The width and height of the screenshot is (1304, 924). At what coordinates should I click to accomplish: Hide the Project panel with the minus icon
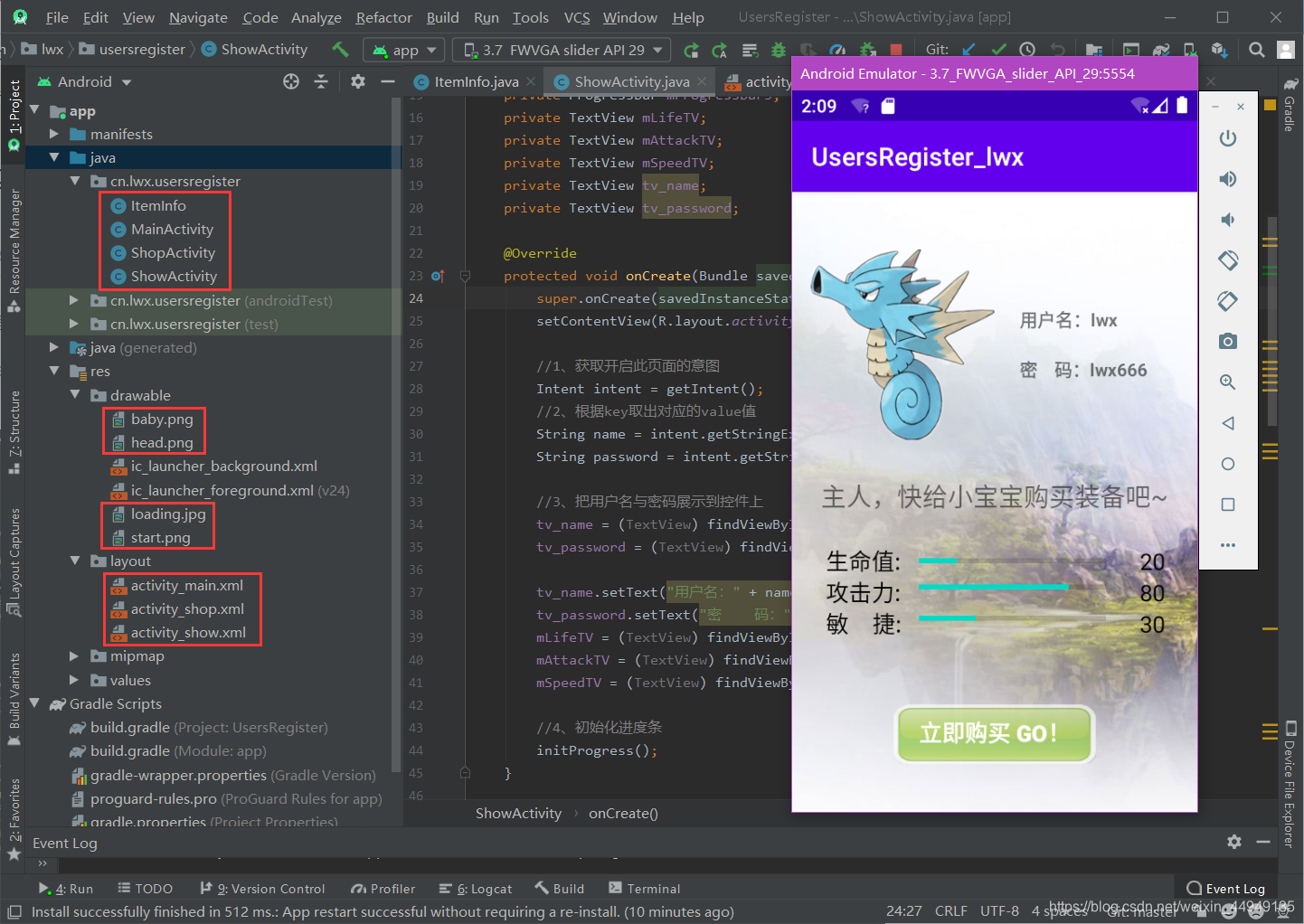coord(388,81)
